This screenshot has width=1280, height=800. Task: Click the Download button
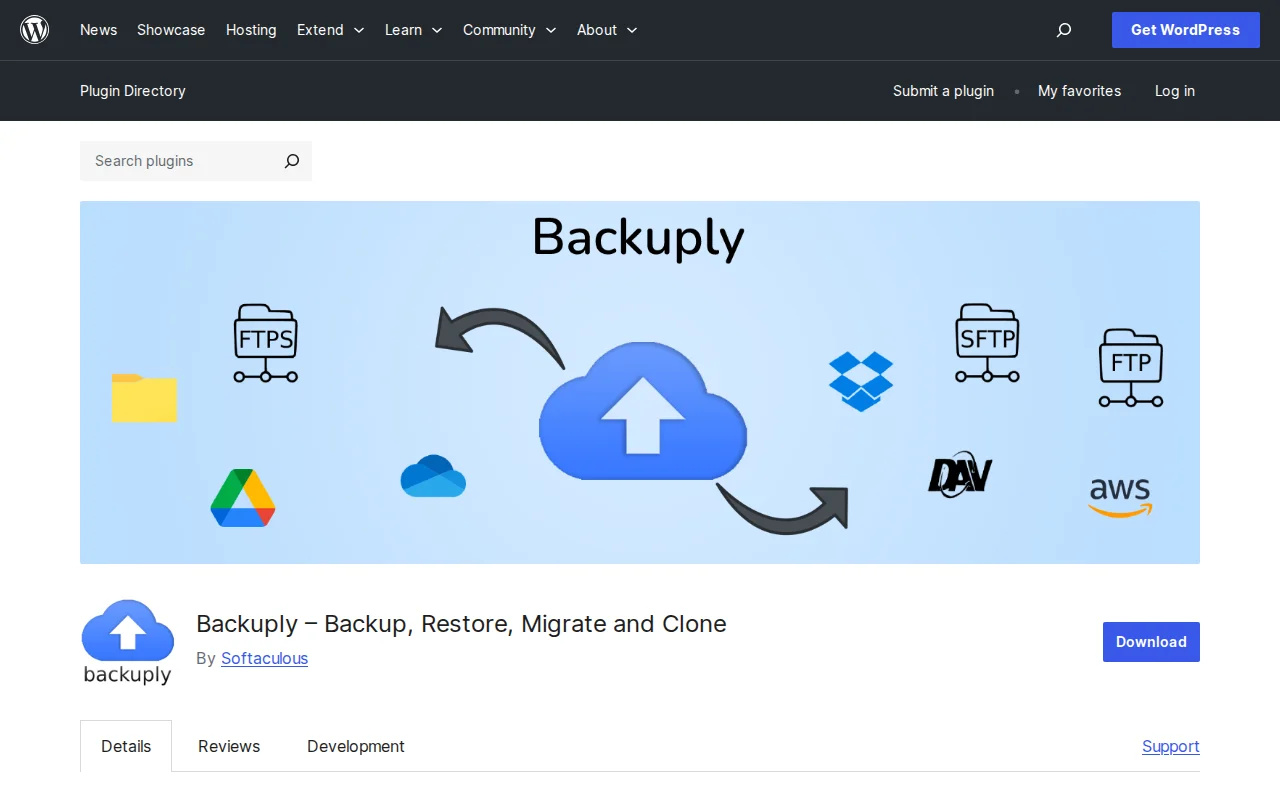coord(1150,641)
